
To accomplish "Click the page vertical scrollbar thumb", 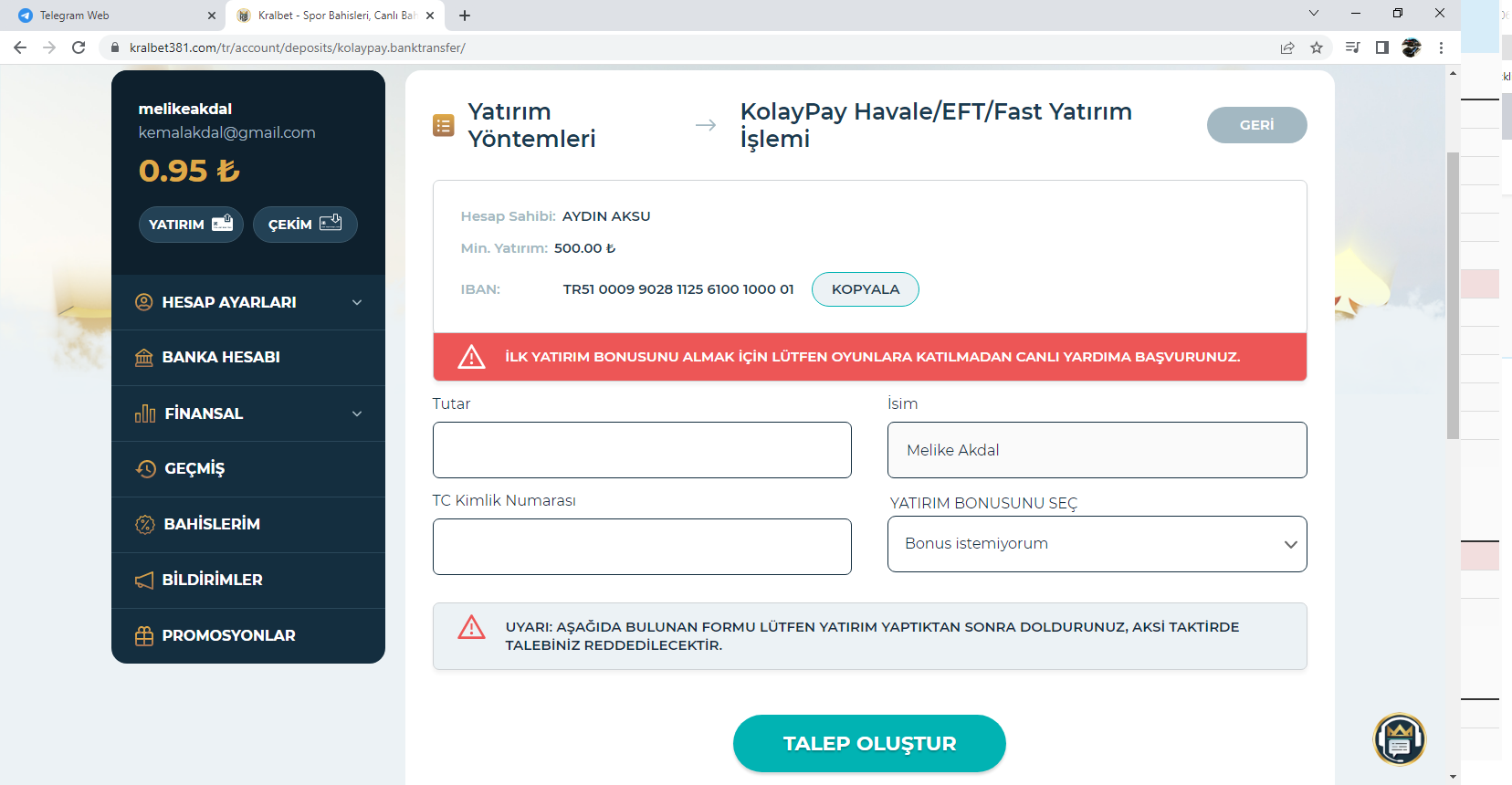I will (1453, 297).
